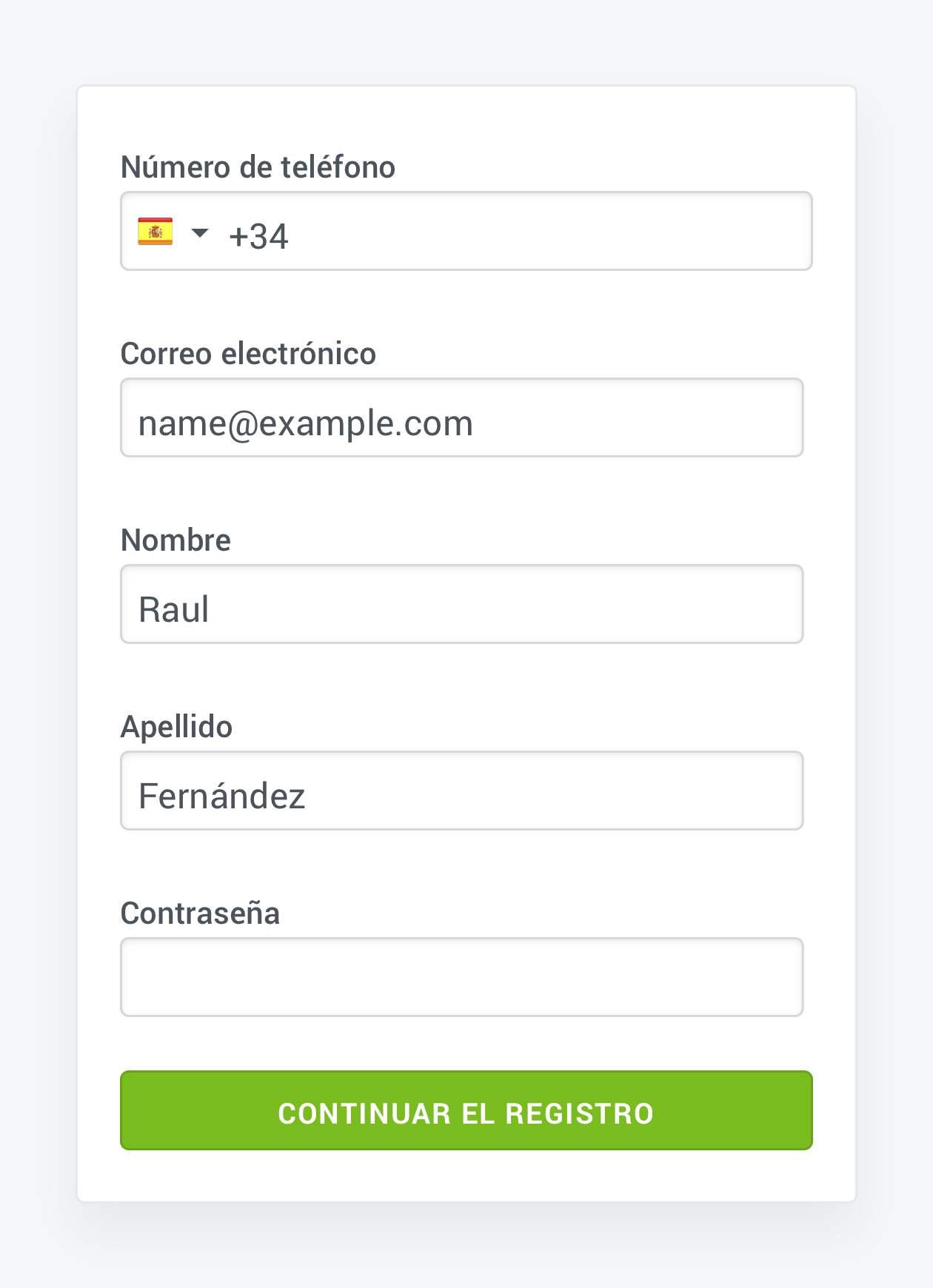Click the empty area right of +34
Screen dimensions: 933x1288
coord(548,232)
